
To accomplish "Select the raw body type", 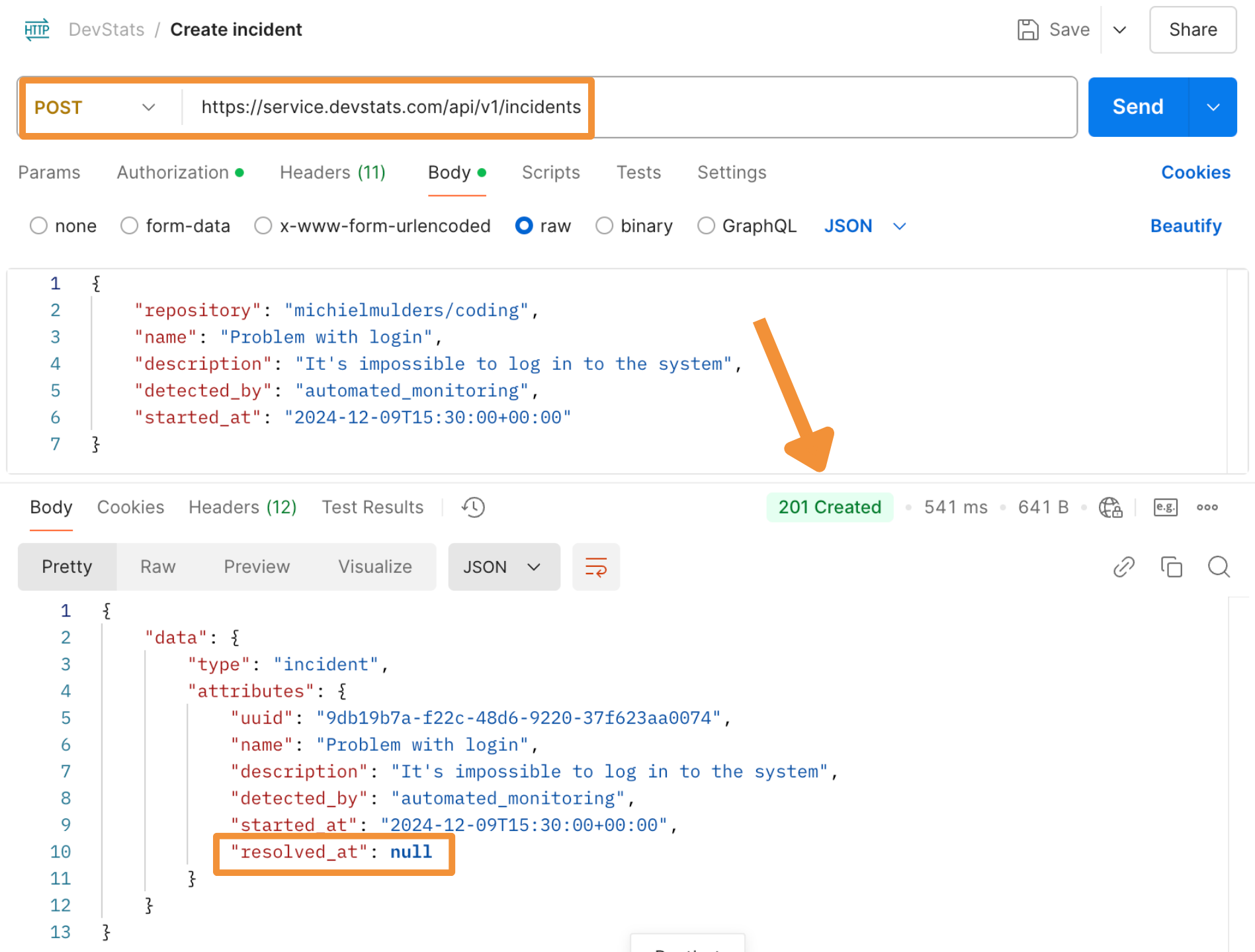I will tap(543, 226).
